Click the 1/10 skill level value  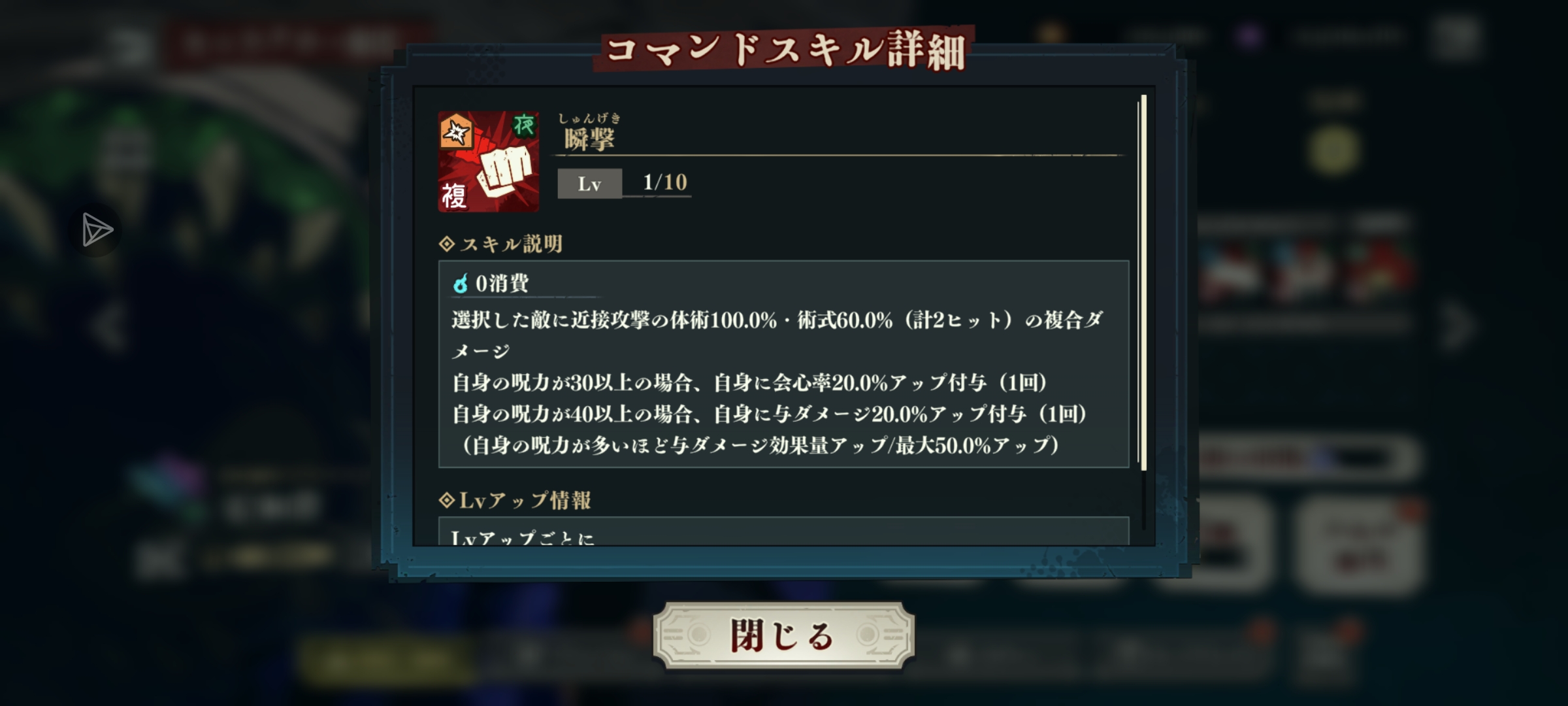665,182
